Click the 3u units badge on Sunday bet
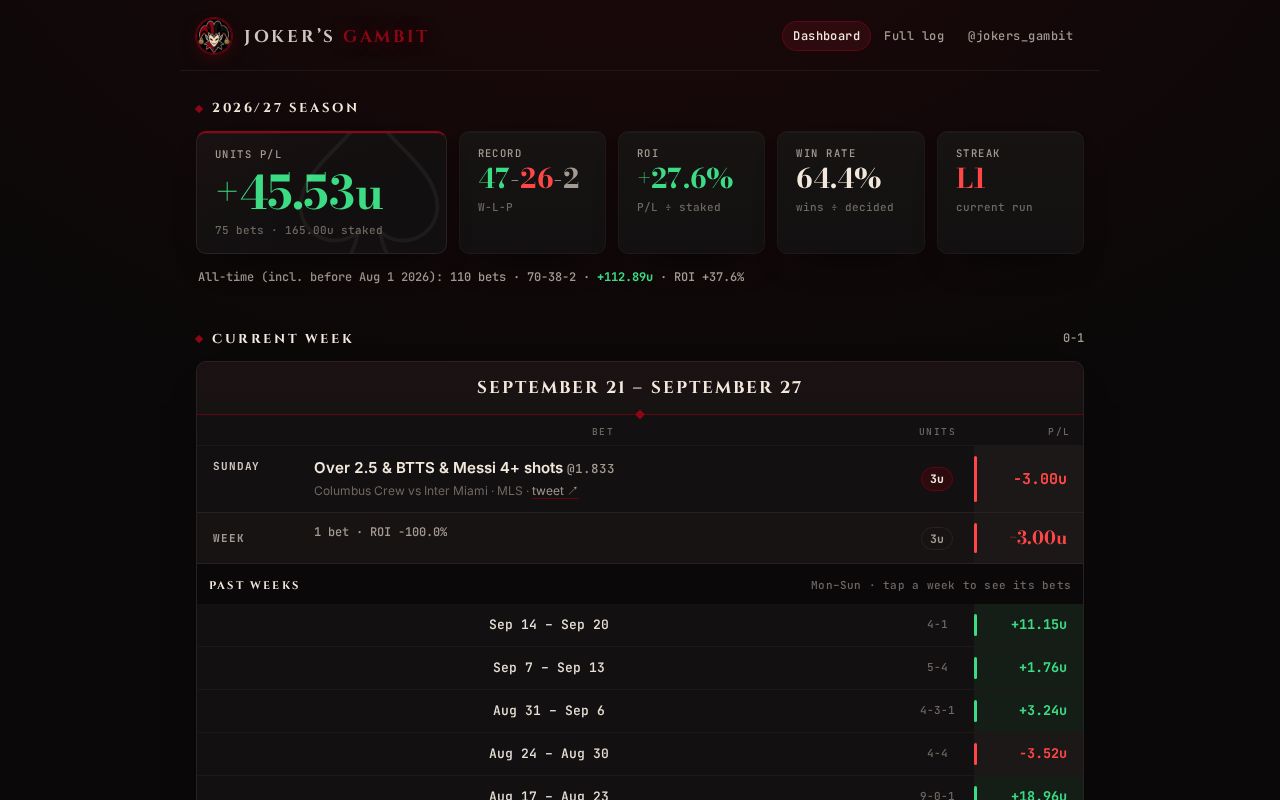1280x800 pixels. pos(937,479)
